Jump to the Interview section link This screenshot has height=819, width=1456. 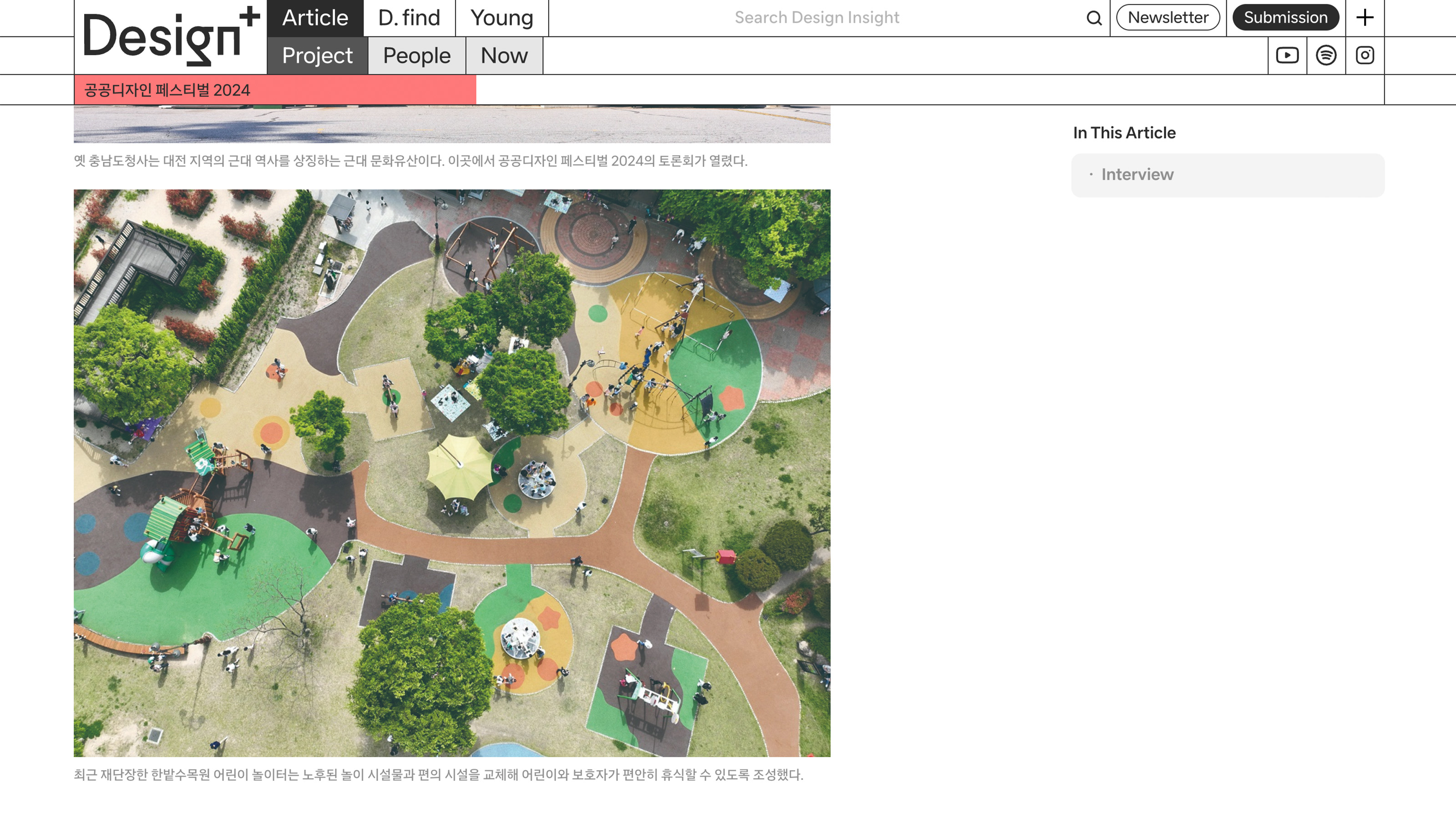(x=1137, y=175)
